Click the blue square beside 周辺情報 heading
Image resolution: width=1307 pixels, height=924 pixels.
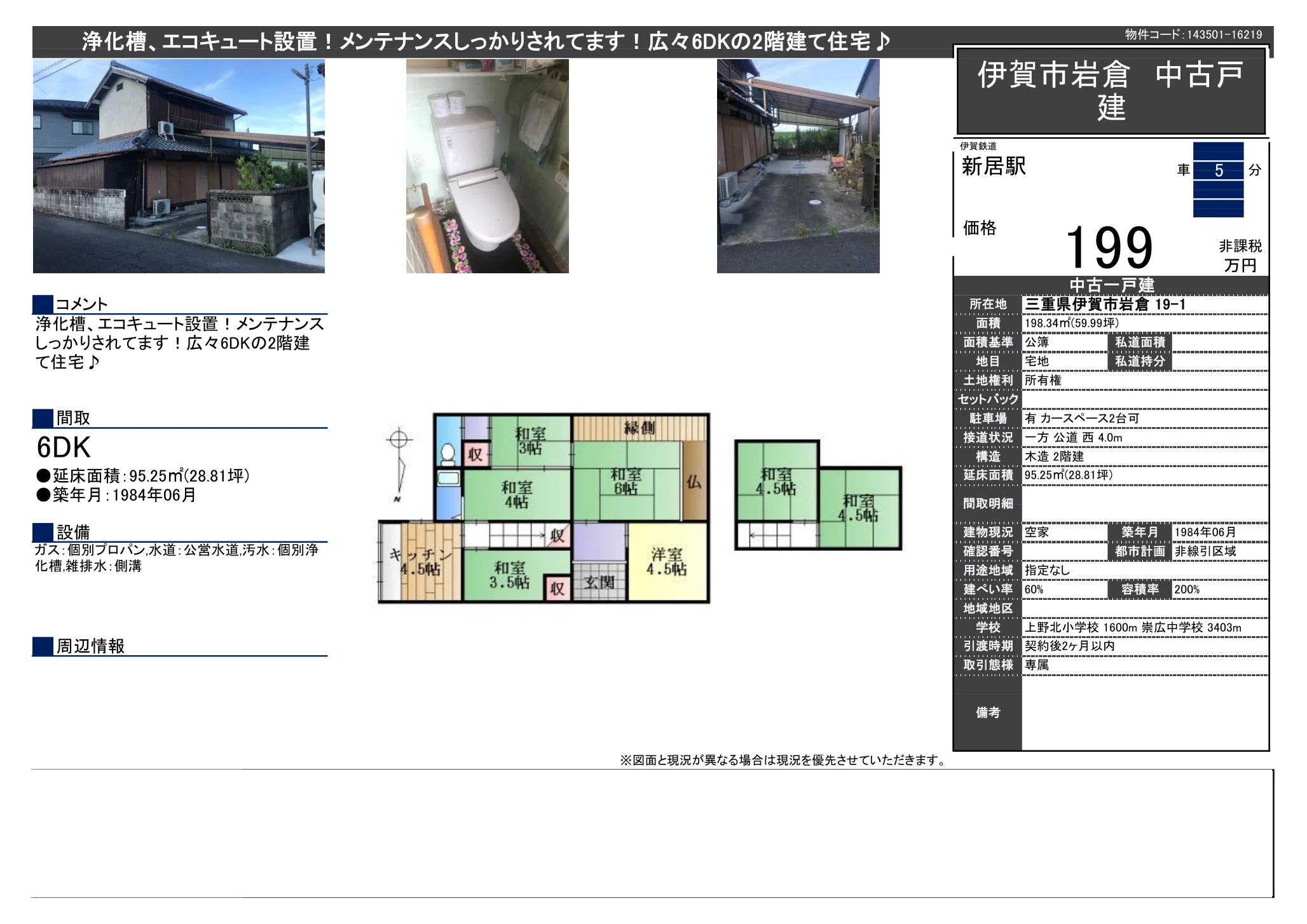tap(43, 646)
